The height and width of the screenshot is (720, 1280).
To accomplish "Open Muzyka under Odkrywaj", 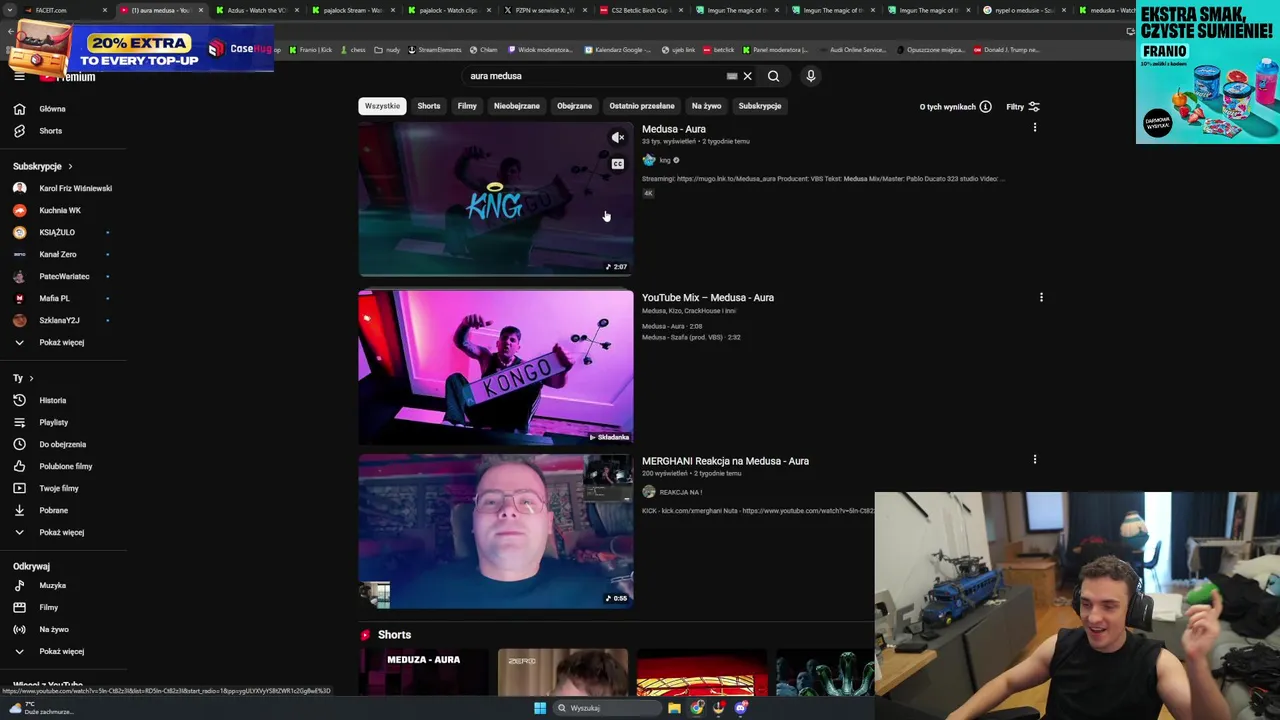I will tap(52, 585).
